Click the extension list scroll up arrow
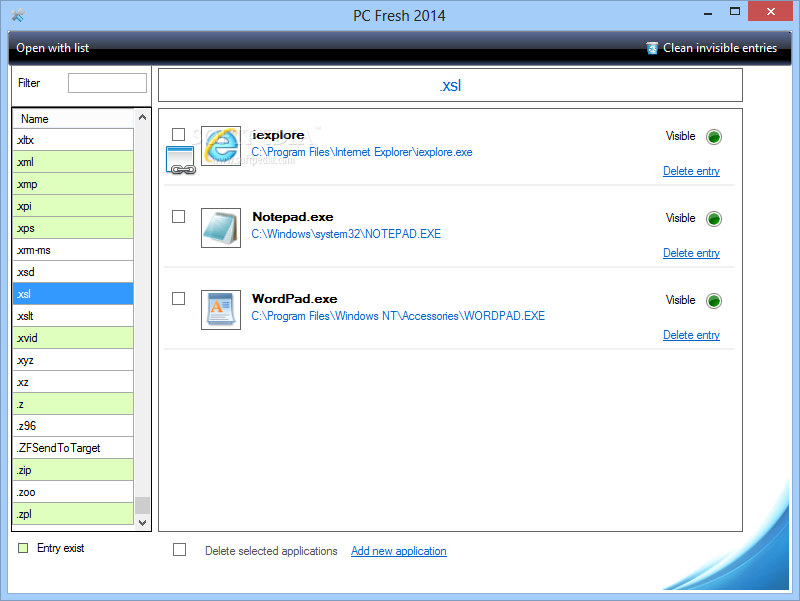This screenshot has width=800, height=601. (143, 117)
